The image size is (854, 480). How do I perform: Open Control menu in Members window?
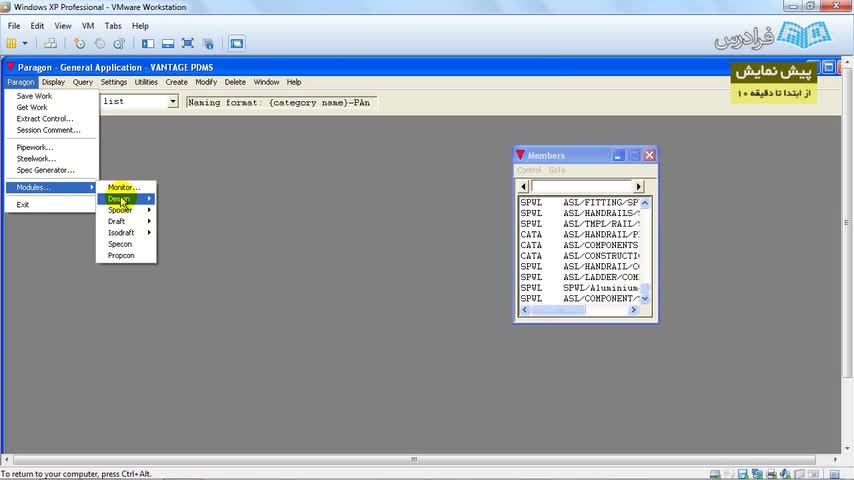(x=529, y=171)
